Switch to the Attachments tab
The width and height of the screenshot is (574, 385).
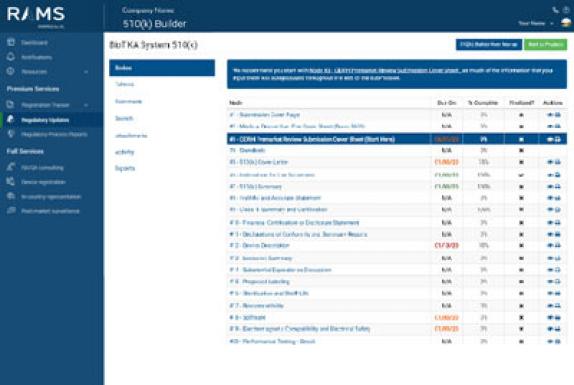[131, 135]
